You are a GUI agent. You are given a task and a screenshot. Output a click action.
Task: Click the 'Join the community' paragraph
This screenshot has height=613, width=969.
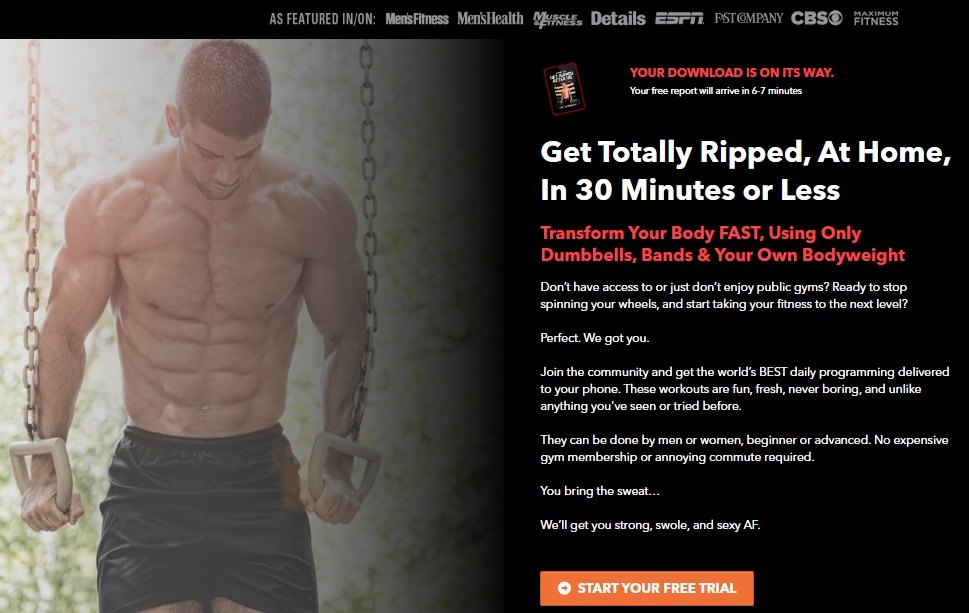pyautogui.click(x=745, y=389)
